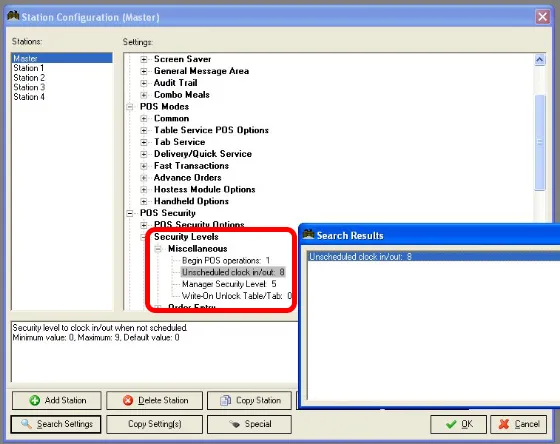Open Search Settings
The width and height of the screenshot is (560, 444).
tap(56, 424)
